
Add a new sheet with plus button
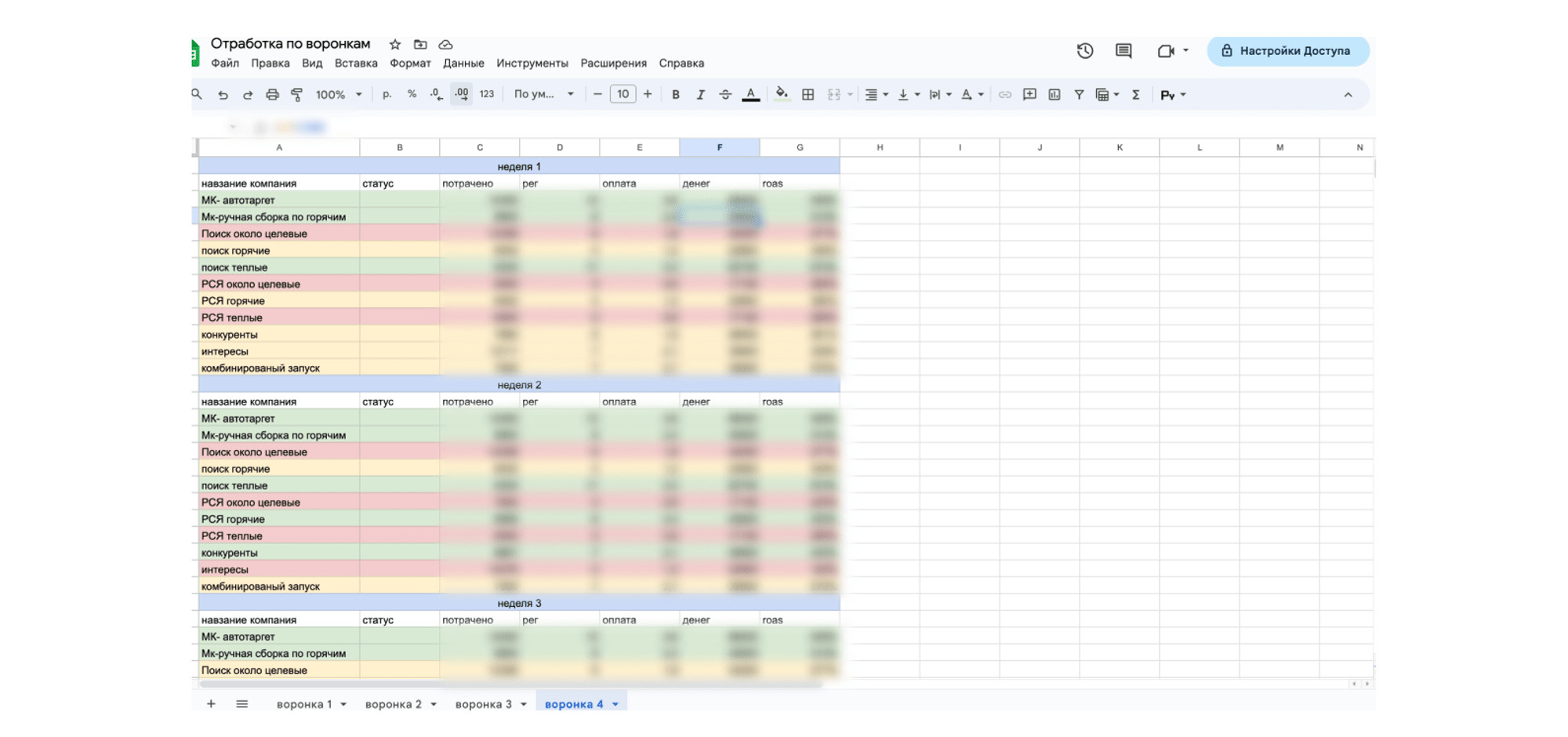tap(211, 704)
